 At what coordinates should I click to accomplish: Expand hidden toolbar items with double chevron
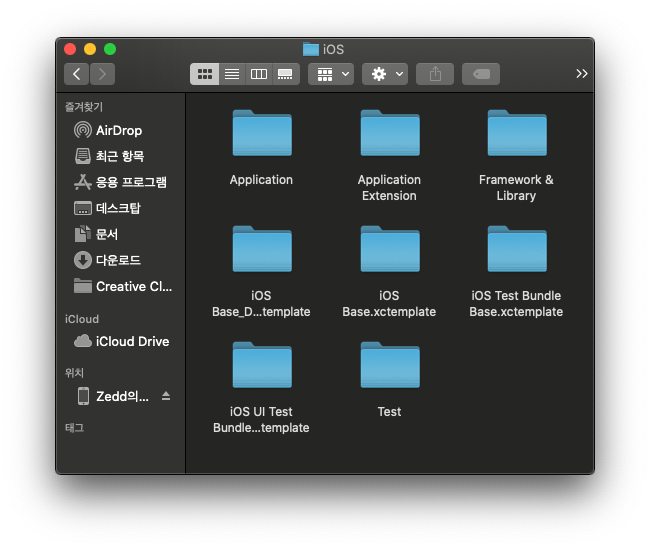click(x=582, y=74)
